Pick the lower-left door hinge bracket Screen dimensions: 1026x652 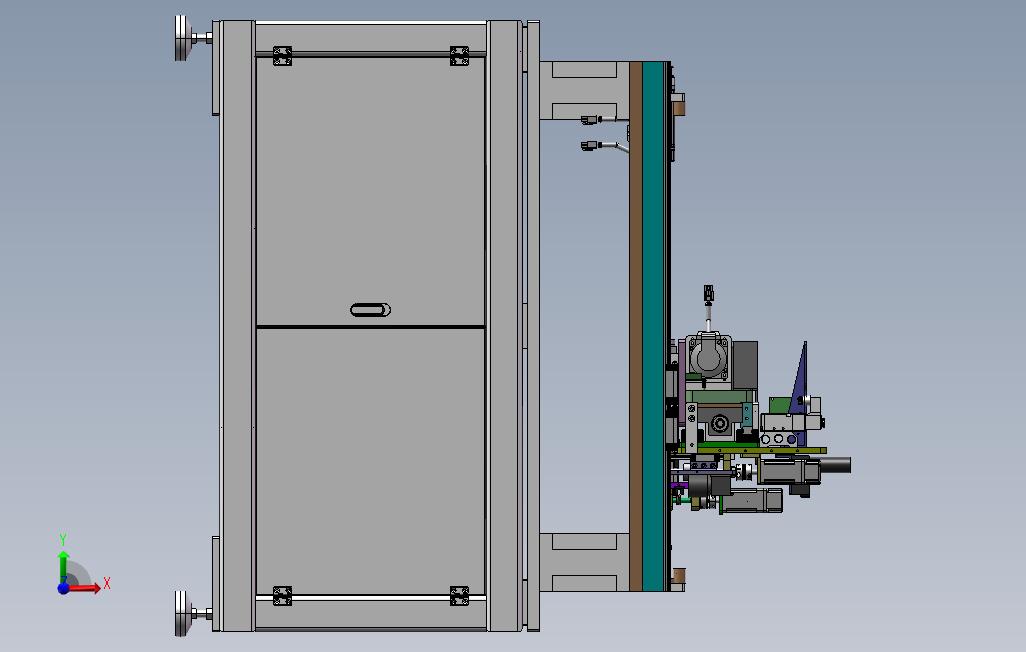(x=282, y=596)
